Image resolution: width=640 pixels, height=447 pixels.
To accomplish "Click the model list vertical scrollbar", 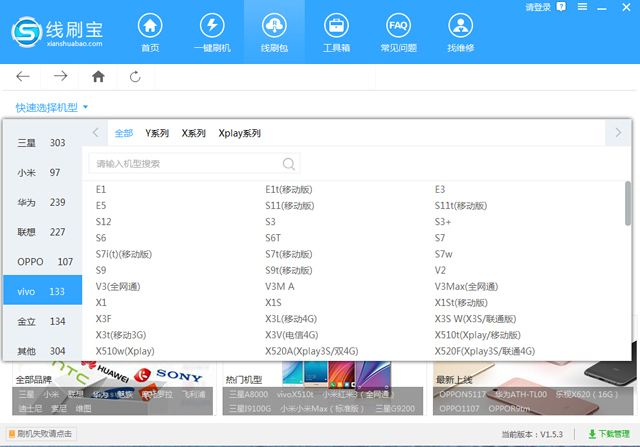I will (x=628, y=203).
